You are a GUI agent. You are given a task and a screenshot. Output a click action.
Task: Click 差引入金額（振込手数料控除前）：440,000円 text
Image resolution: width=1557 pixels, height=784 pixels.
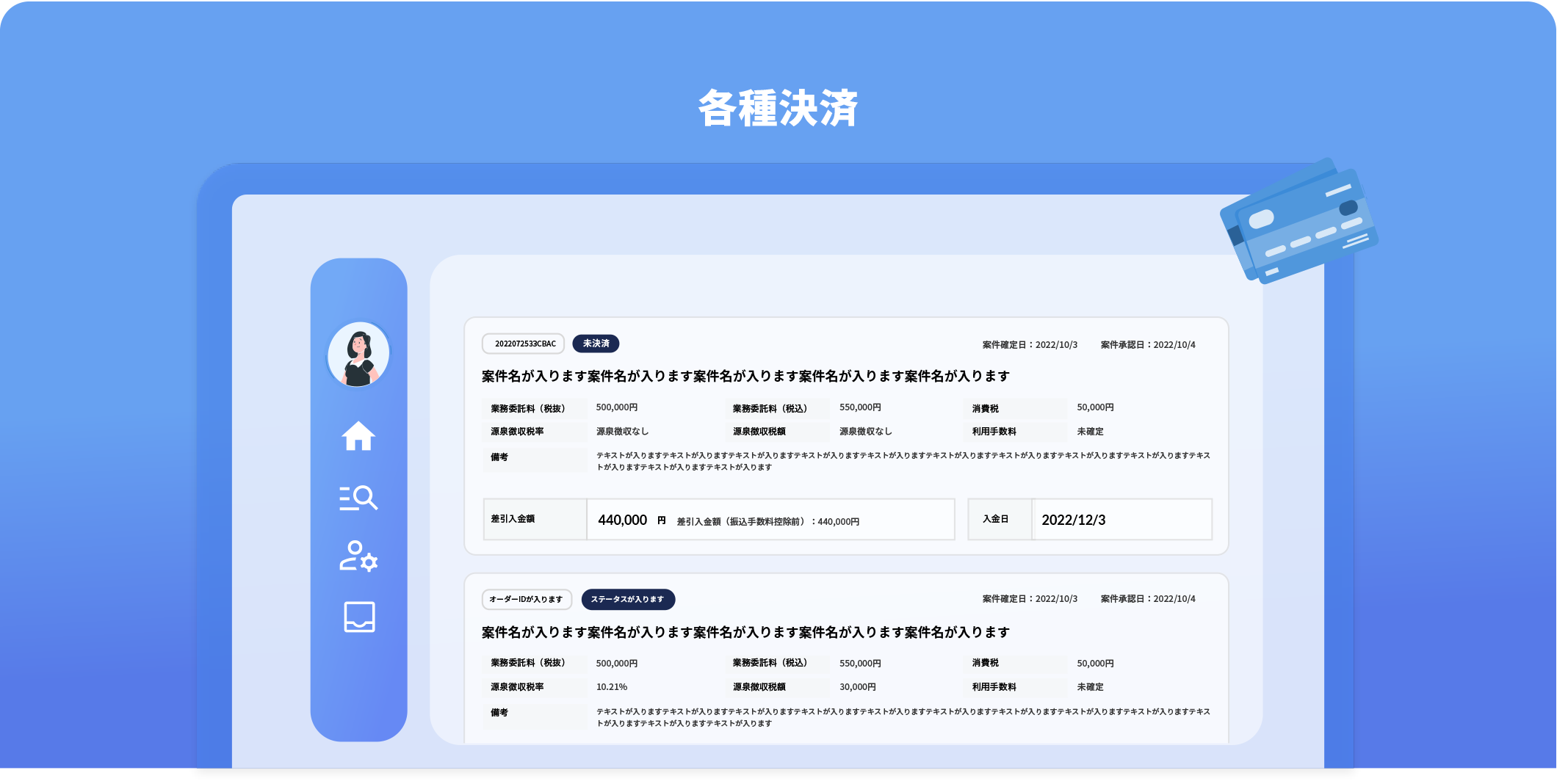(768, 521)
